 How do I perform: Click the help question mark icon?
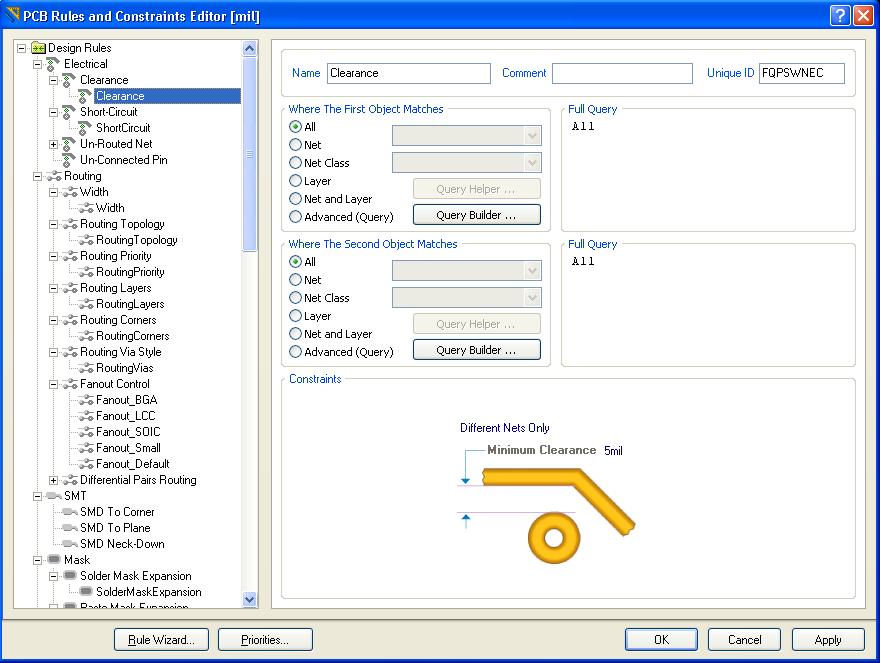click(840, 15)
